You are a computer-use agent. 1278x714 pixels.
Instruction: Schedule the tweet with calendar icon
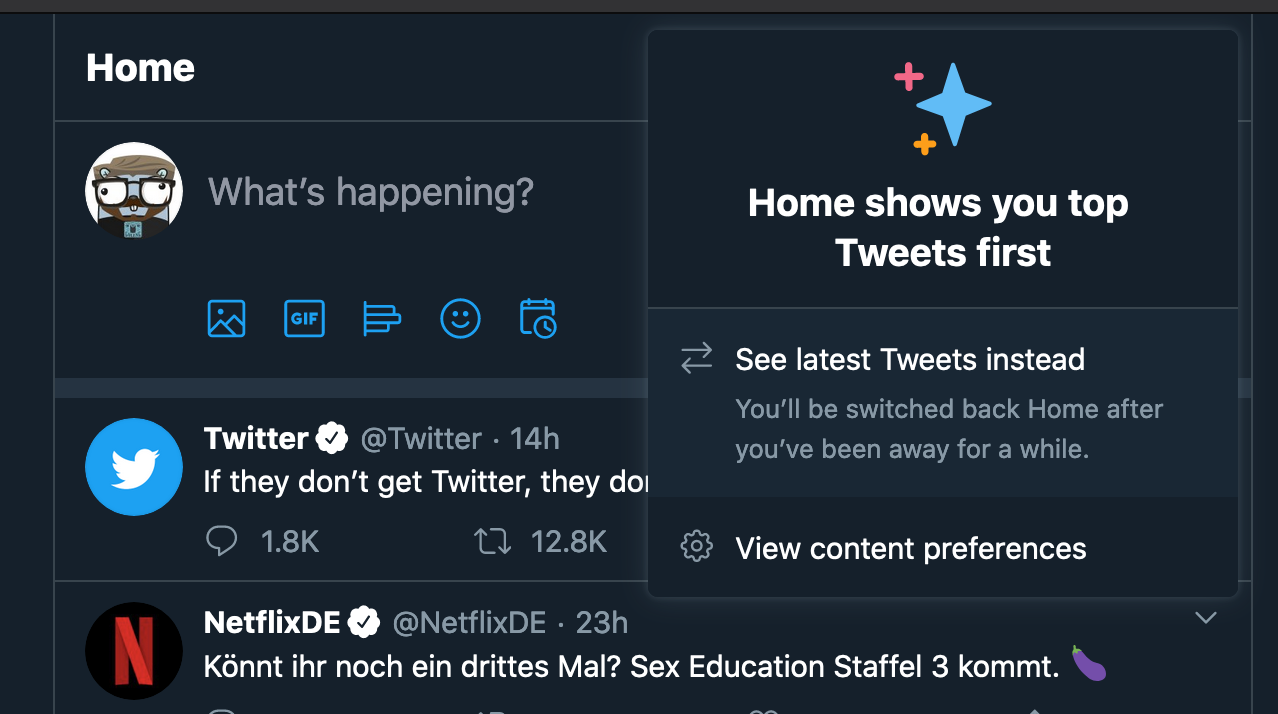[x=538, y=318]
